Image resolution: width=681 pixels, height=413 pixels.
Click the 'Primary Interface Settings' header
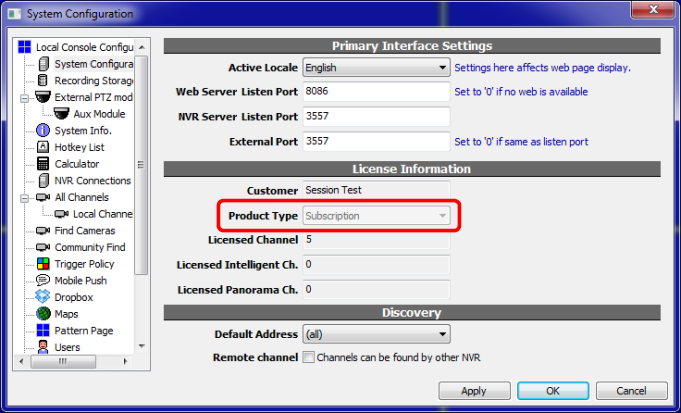pos(412,46)
